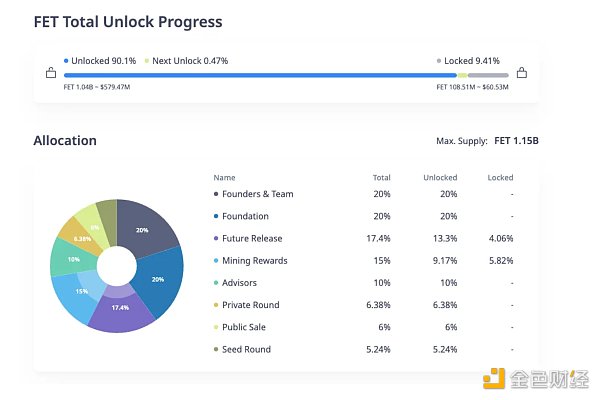Select the blue unlocked portion of the progress bar
The height and width of the screenshot is (400, 600).
260,75
